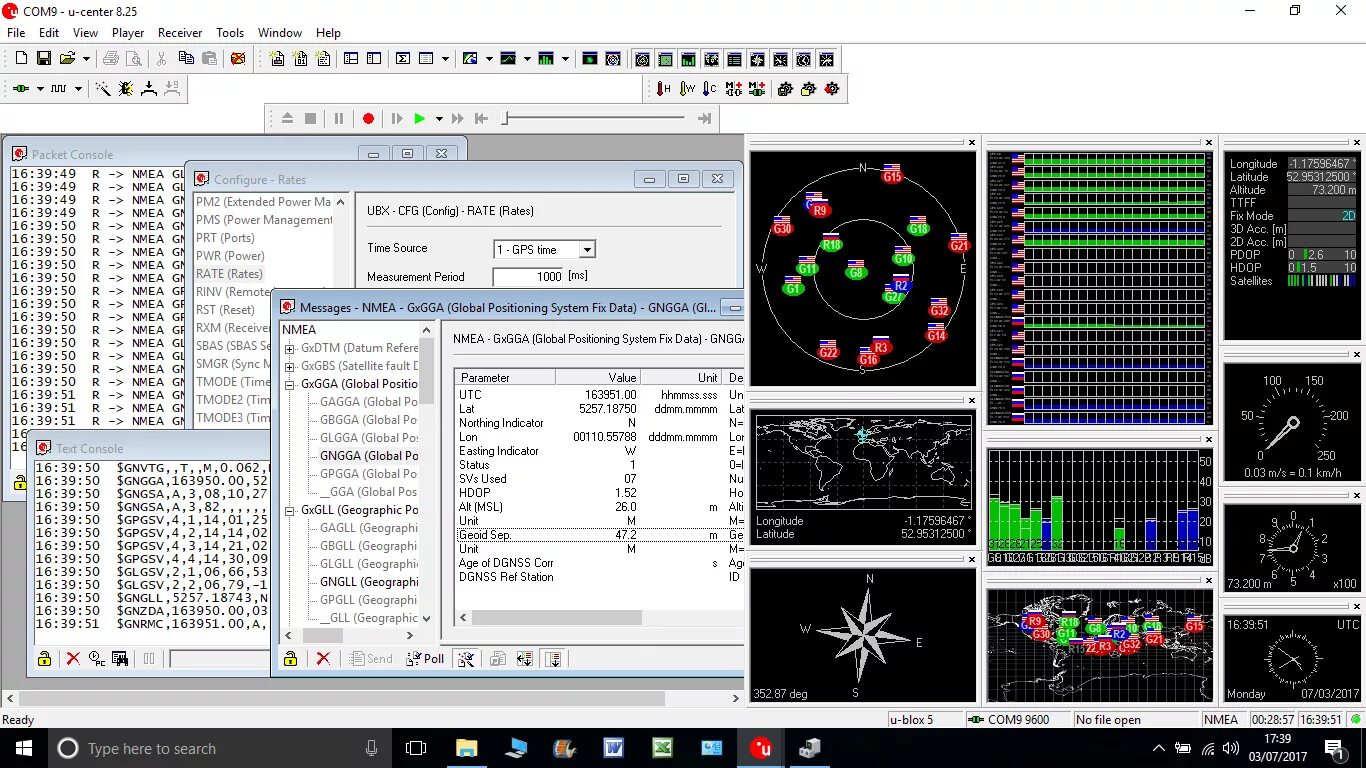Select PRT (Ports) in Configure list
The image size is (1366, 768).
(x=225, y=238)
